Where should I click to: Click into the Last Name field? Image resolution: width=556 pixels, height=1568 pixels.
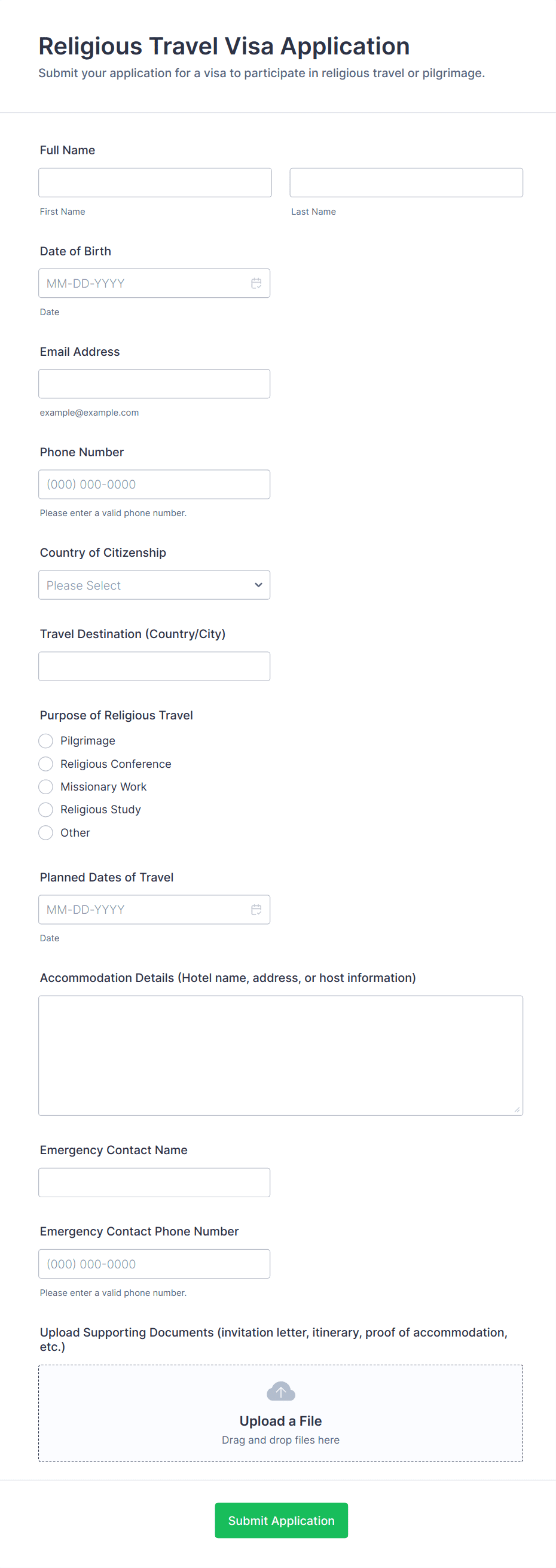(406, 182)
